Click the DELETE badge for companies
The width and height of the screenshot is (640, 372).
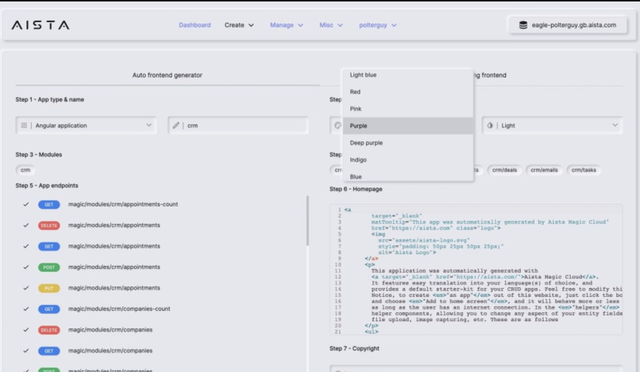tap(49, 330)
